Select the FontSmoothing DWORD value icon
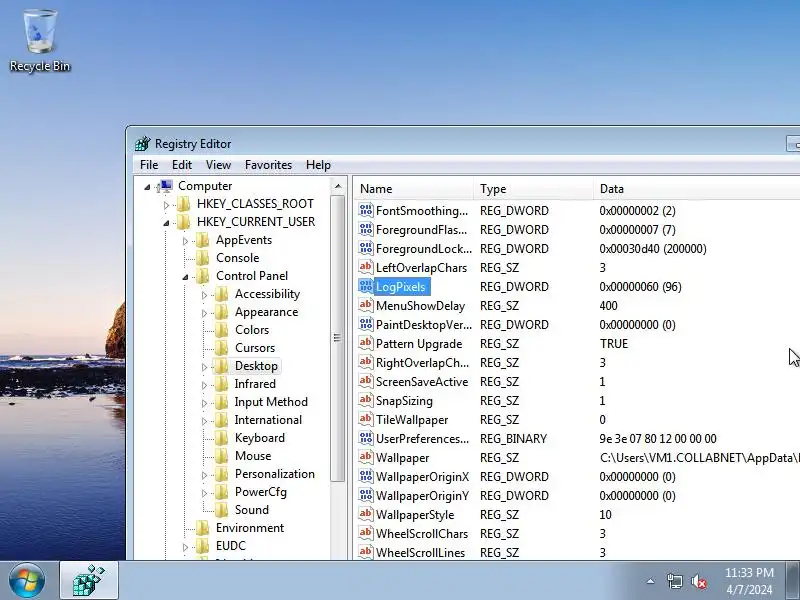Image resolution: width=800 pixels, height=600 pixels. coord(366,211)
